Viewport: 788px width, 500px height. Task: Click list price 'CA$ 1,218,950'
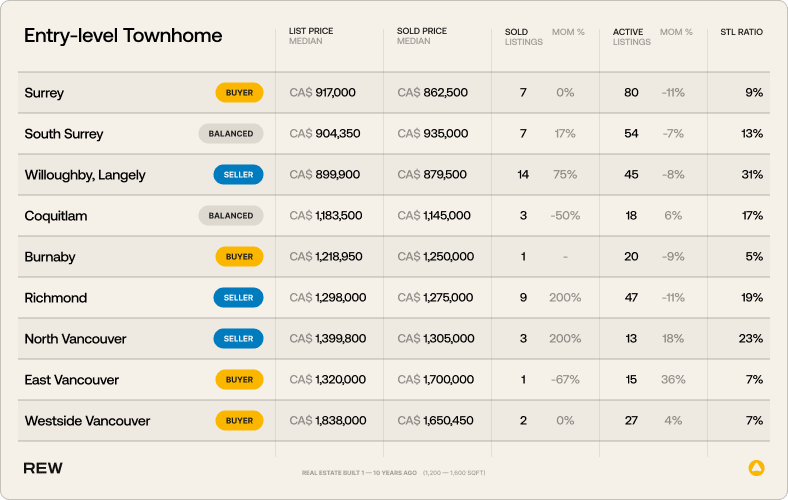tap(326, 256)
